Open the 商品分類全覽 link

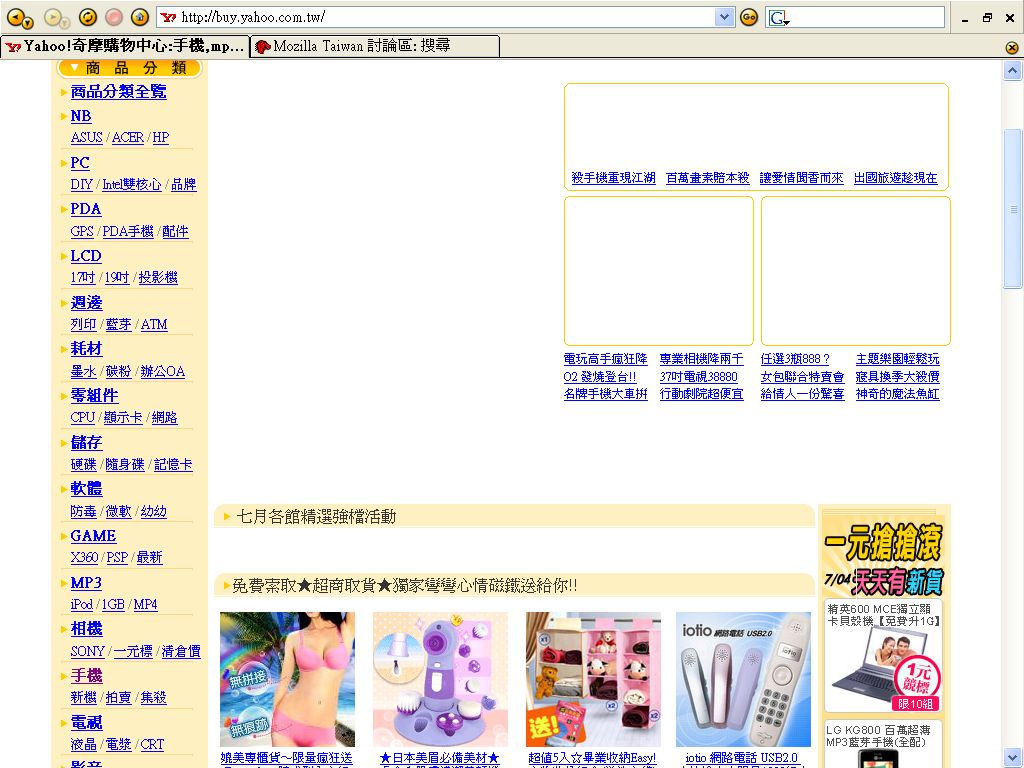118,91
